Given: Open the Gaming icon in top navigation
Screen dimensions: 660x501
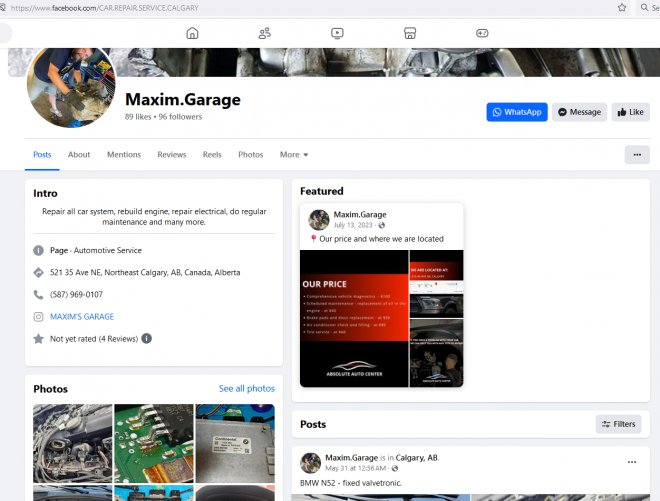Looking at the screenshot, I should (x=481, y=33).
